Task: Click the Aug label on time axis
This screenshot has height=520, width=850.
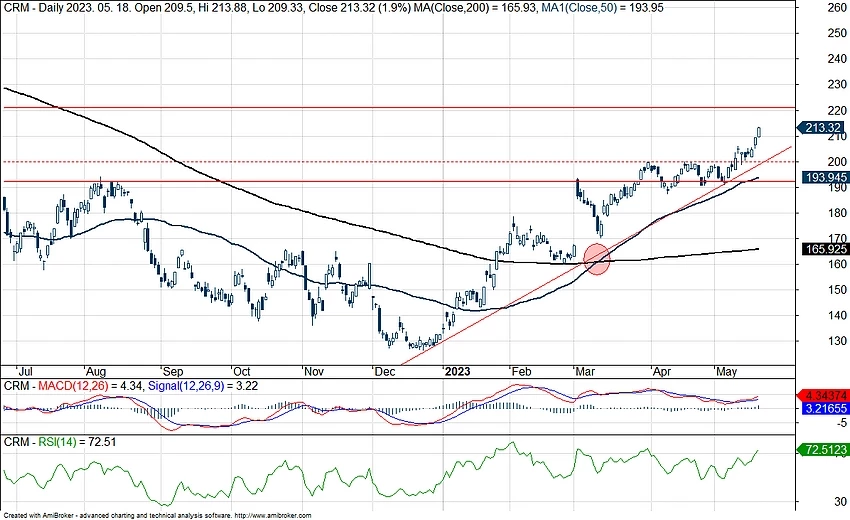Action: (96, 372)
